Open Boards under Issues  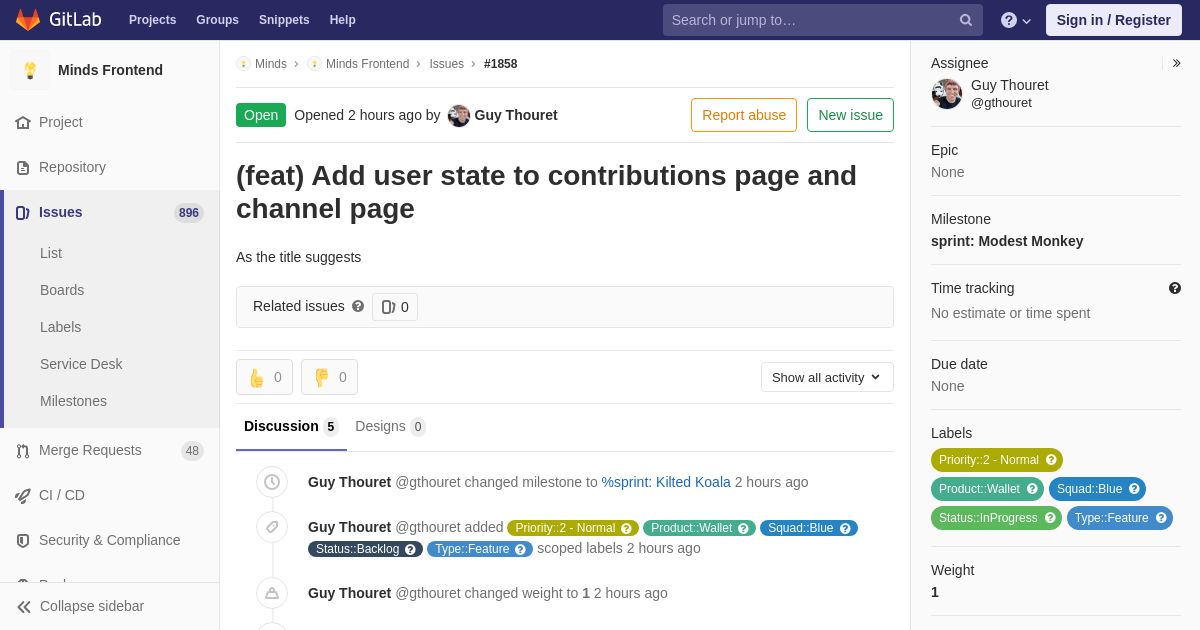(x=62, y=290)
